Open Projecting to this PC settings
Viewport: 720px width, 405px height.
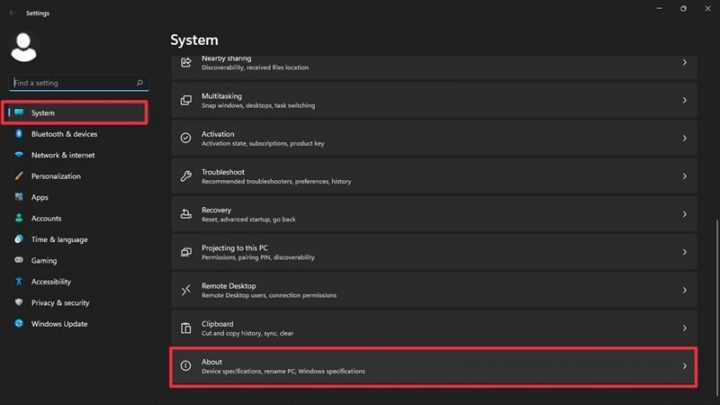click(x=430, y=252)
